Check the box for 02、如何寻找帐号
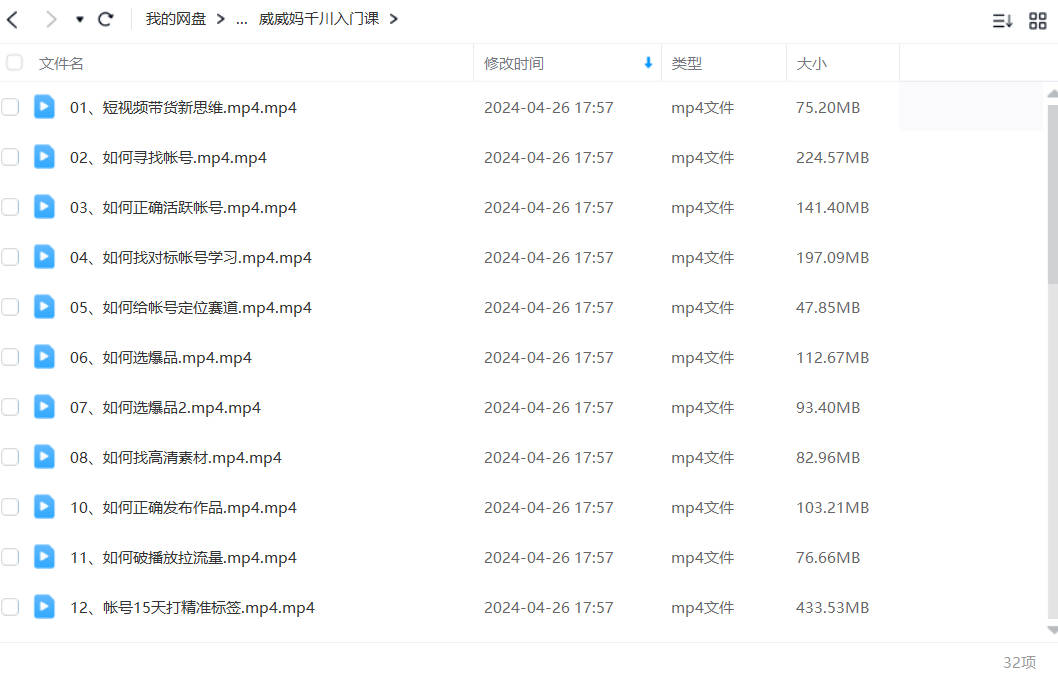The height and width of the screenshot is (678, 1058). point(10,157)
